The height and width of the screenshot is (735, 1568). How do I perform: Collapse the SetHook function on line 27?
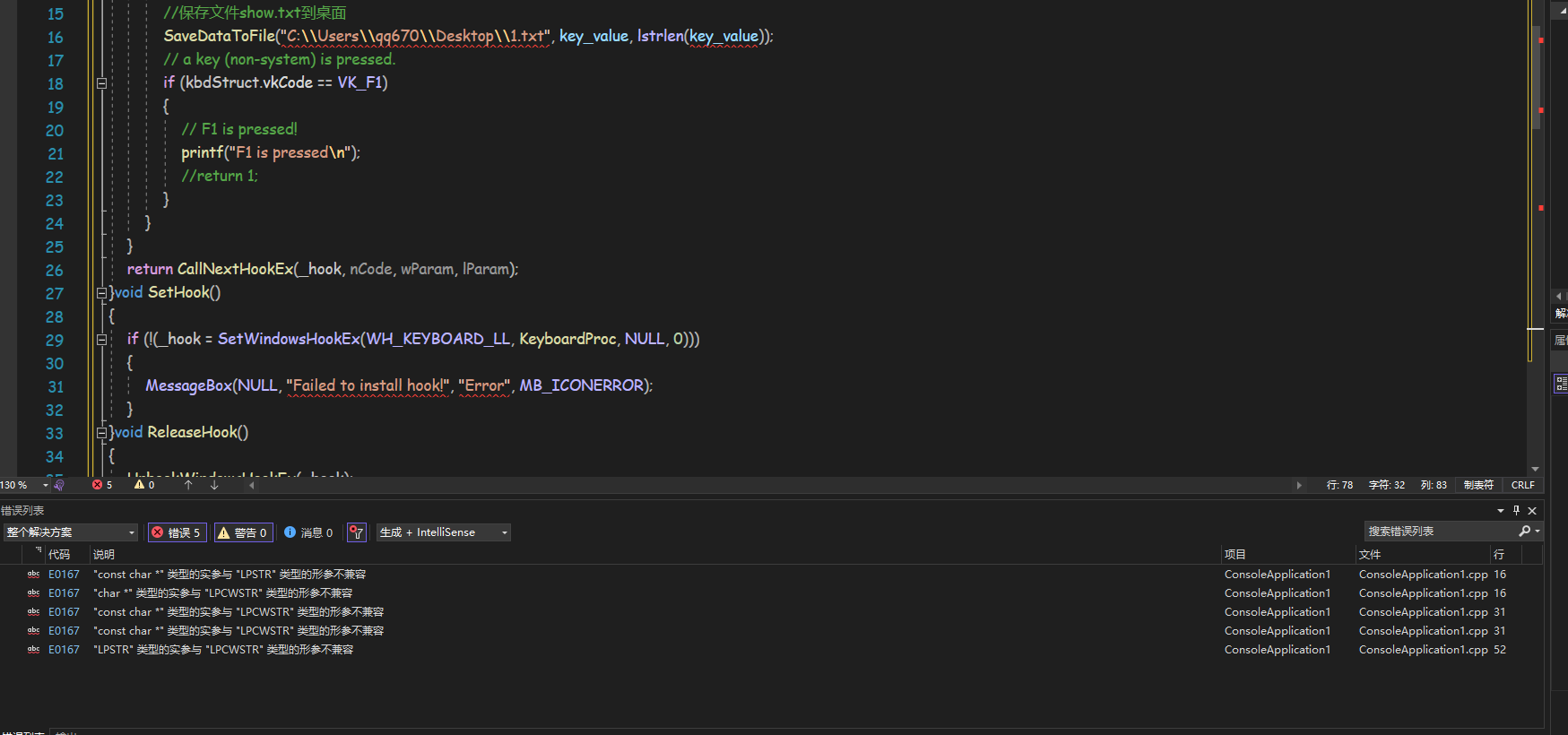pyautogui.click(x=101, y=293)
